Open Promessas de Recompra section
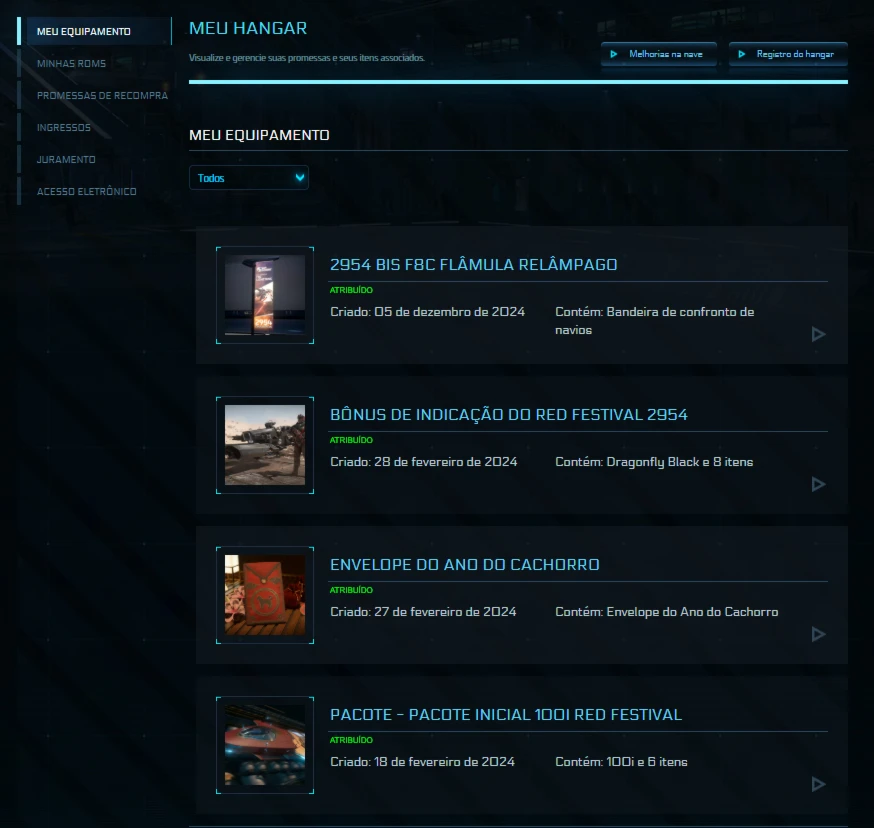 coord(102,95)
